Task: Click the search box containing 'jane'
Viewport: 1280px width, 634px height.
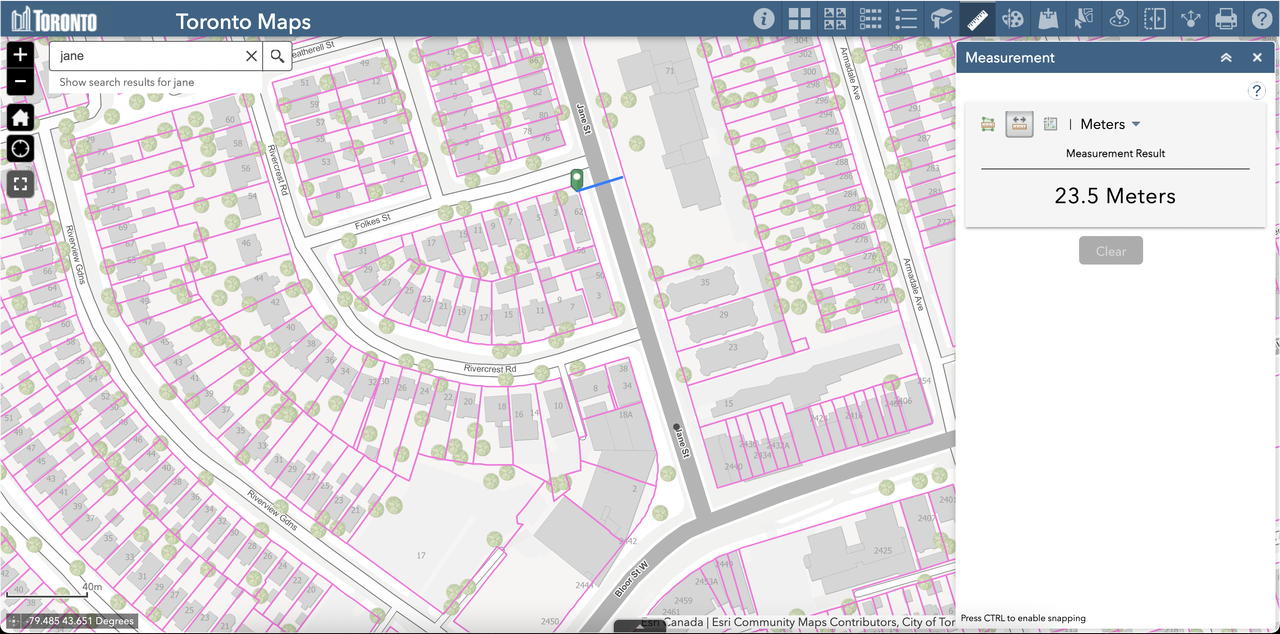Action: [150, 56]
